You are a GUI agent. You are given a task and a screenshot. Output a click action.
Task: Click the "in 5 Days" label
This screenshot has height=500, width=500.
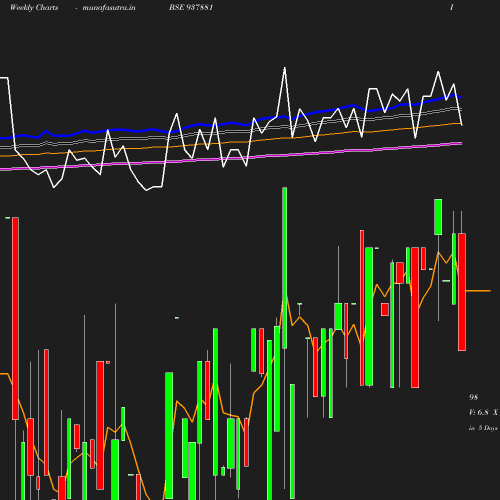point(483,428)
